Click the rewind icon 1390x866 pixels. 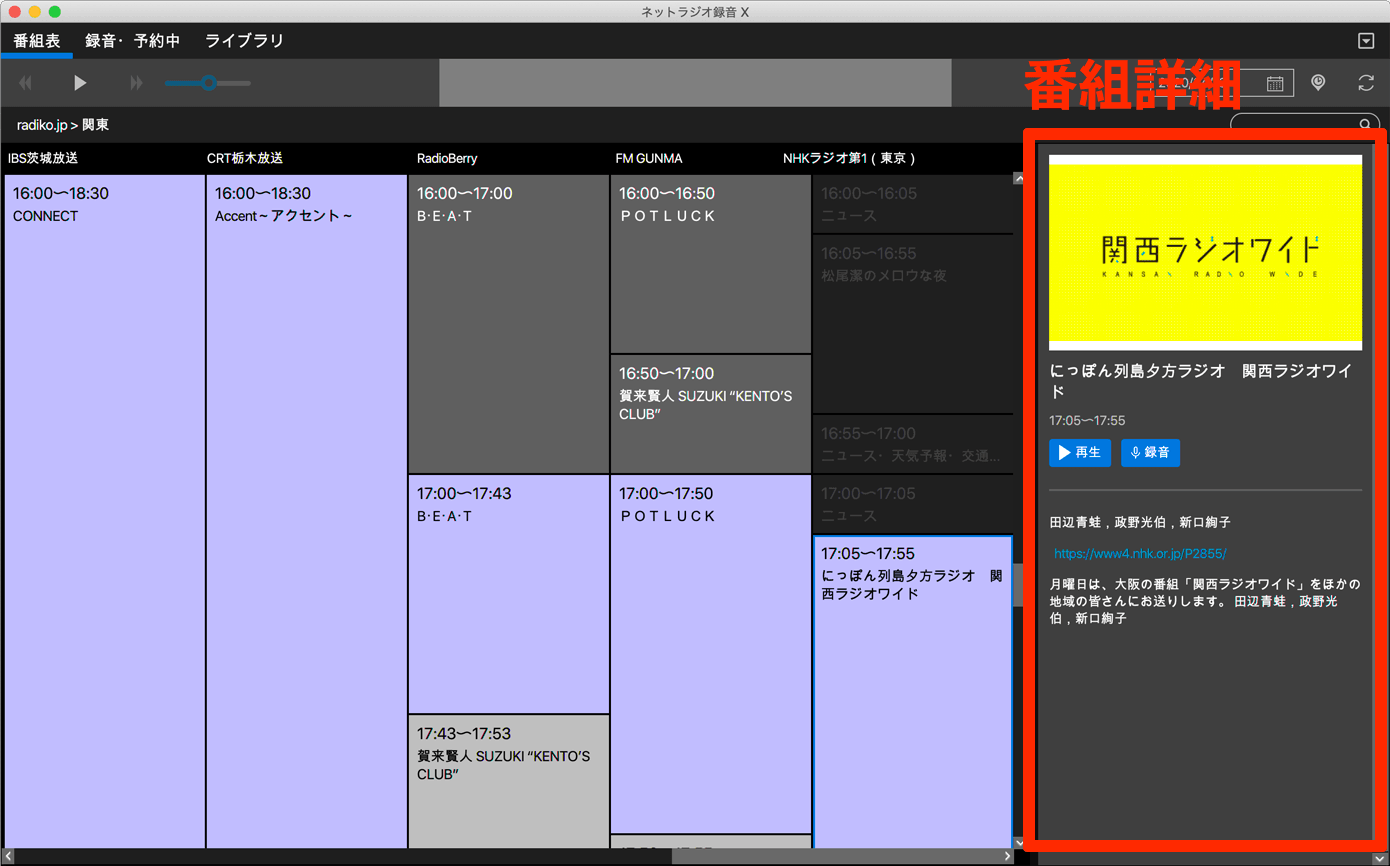24,83
